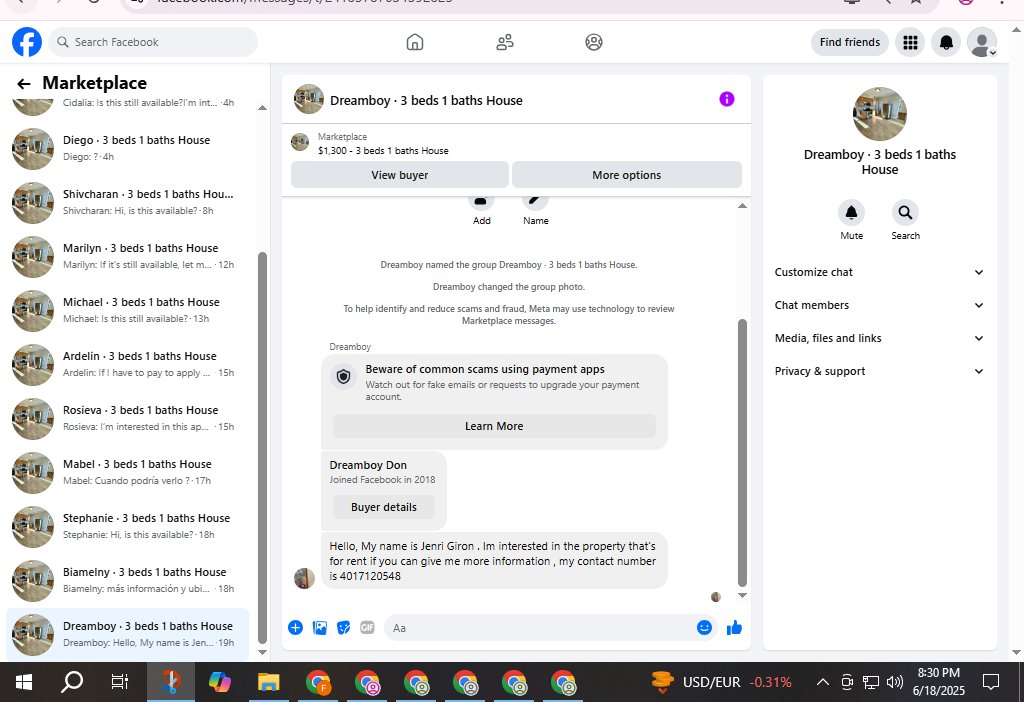The width and height of the screenshot is (1024, 702).
Task: Click the message sender's small avatar
Action: (x=304, y=578)
